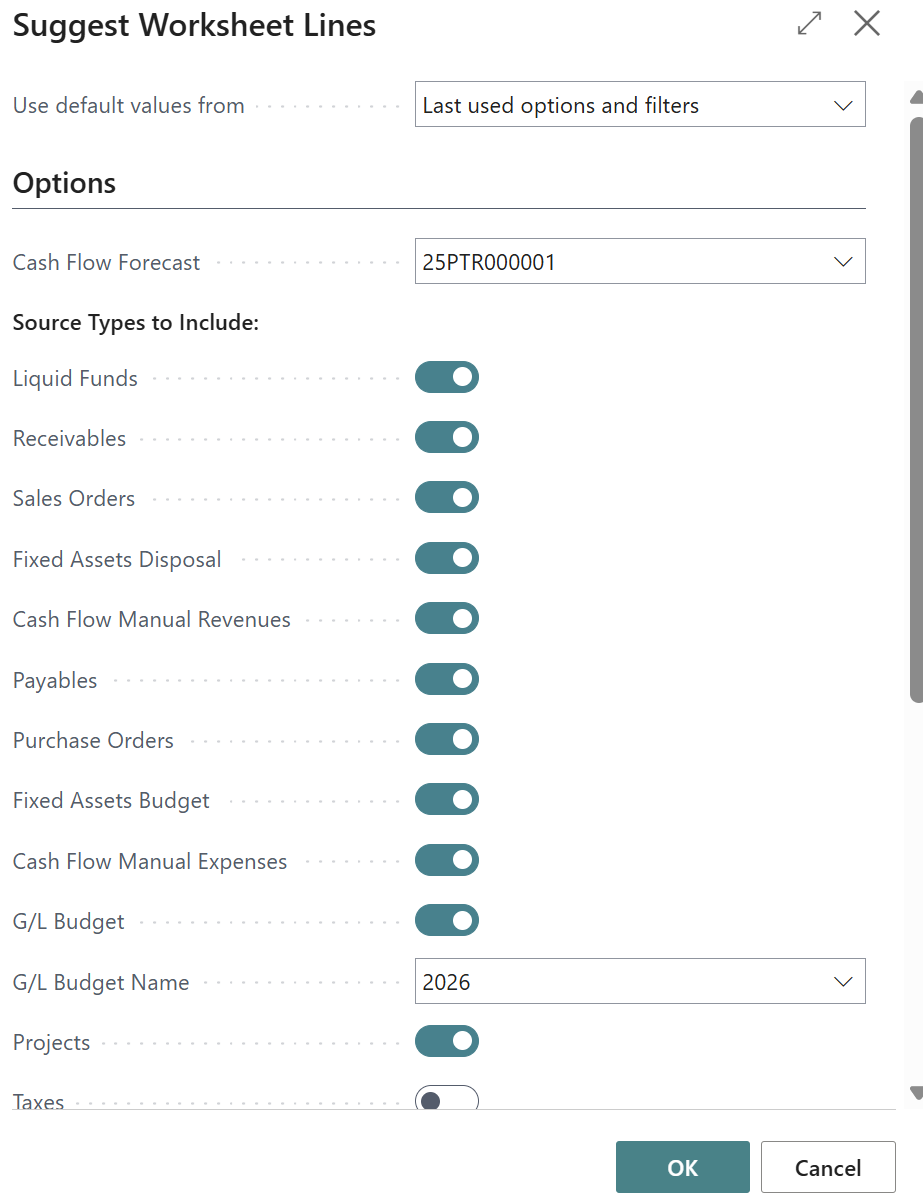This screenshot has height=1202, width=923.
Task: Disable Cash Flow Manual Expenses
Action: [447, 861]
